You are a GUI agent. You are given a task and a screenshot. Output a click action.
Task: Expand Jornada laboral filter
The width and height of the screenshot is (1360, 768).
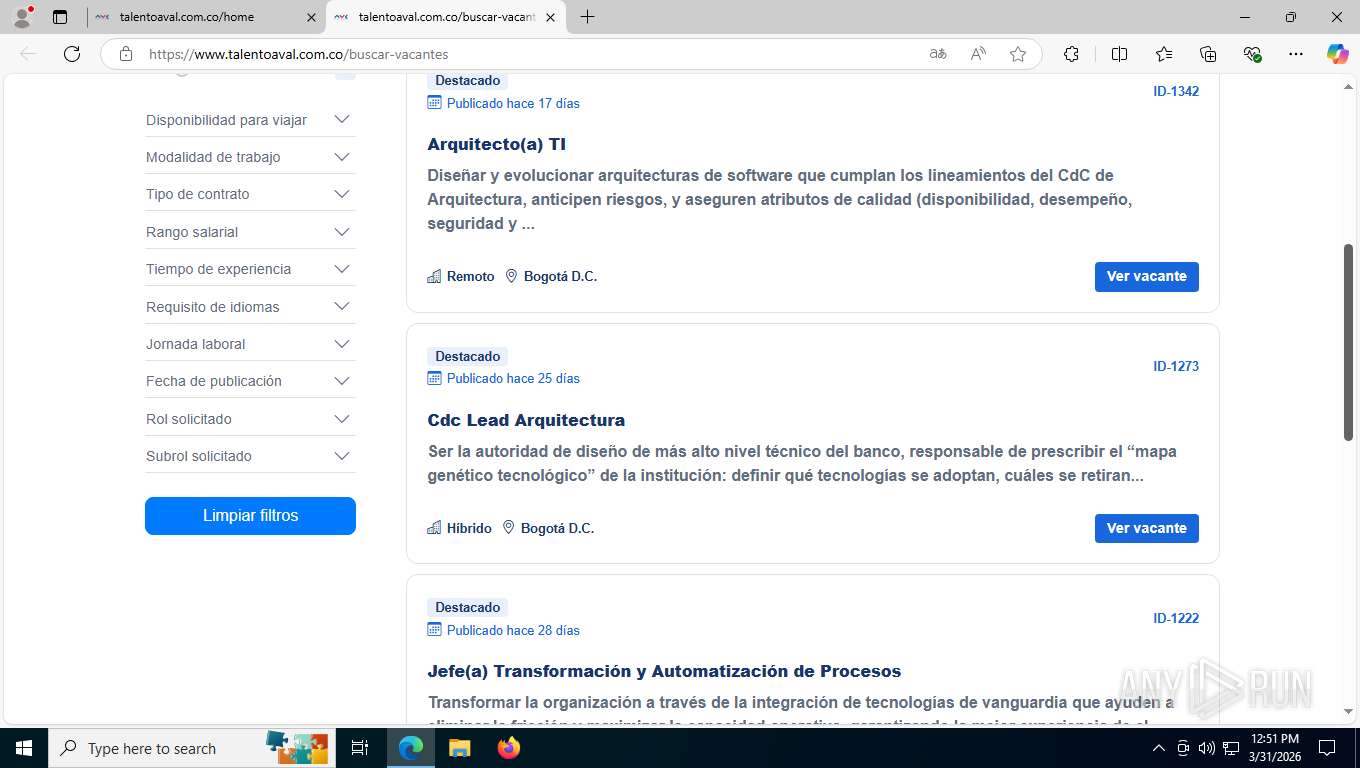(x=250, y=344)
